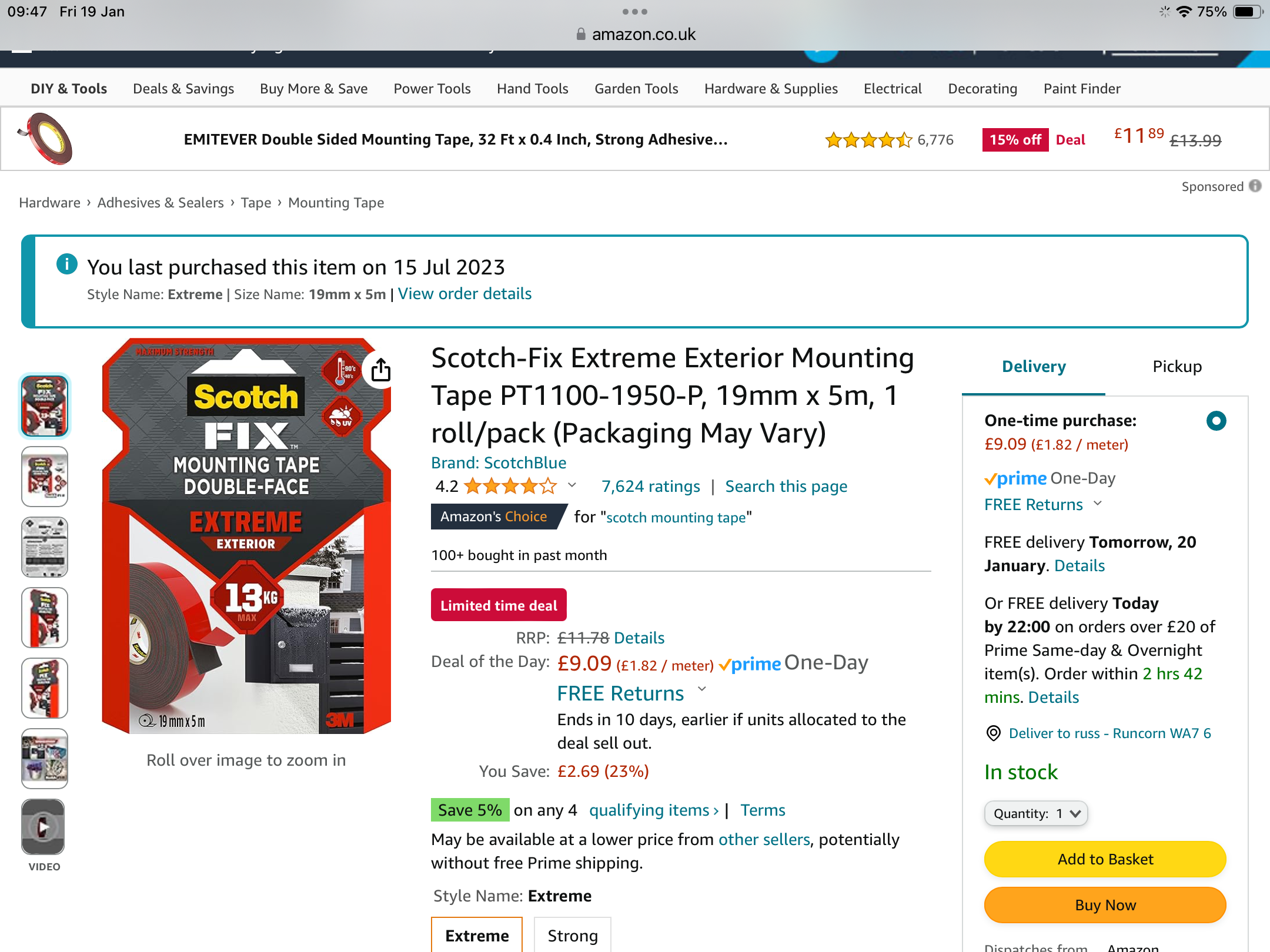
Task: Tap the amazon.co.uk address bar
Action: pos(635,34)
